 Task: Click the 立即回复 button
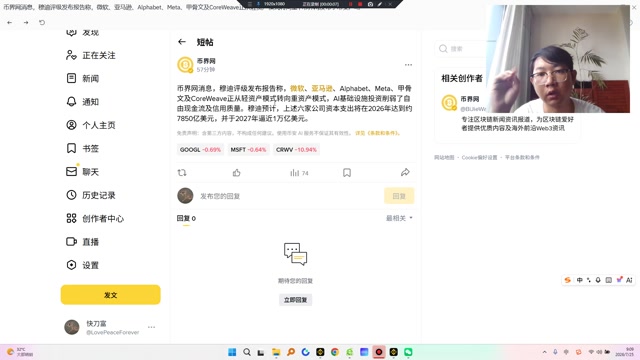tap(296, 300)
